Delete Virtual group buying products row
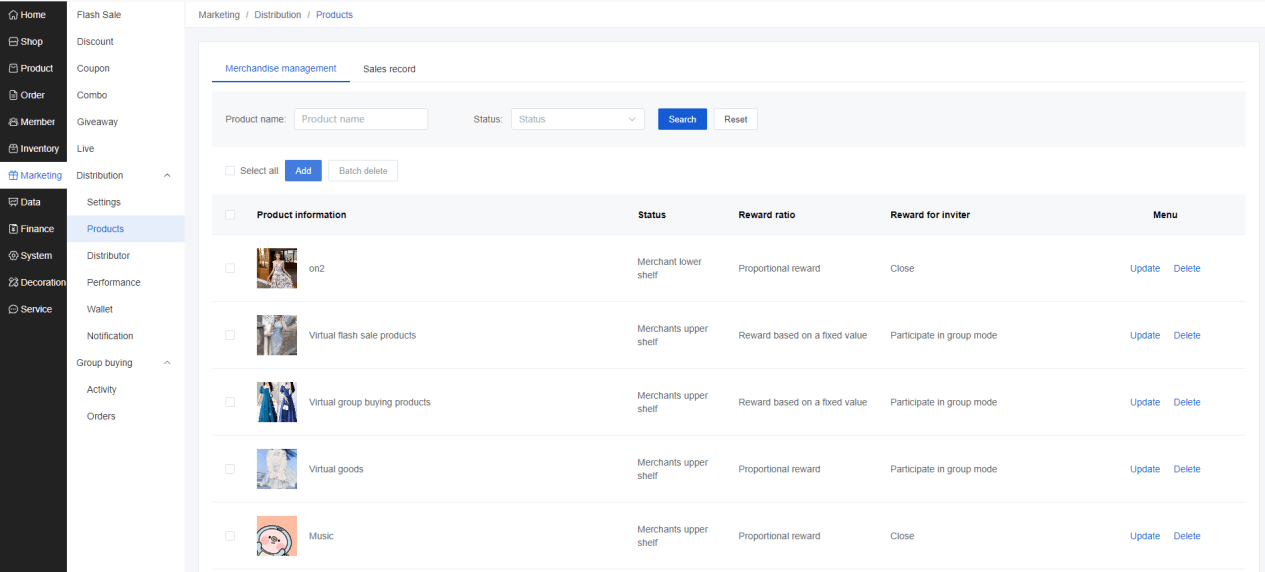The width and height of the screenshot is (1265, 572). (x=1187, y=402)
